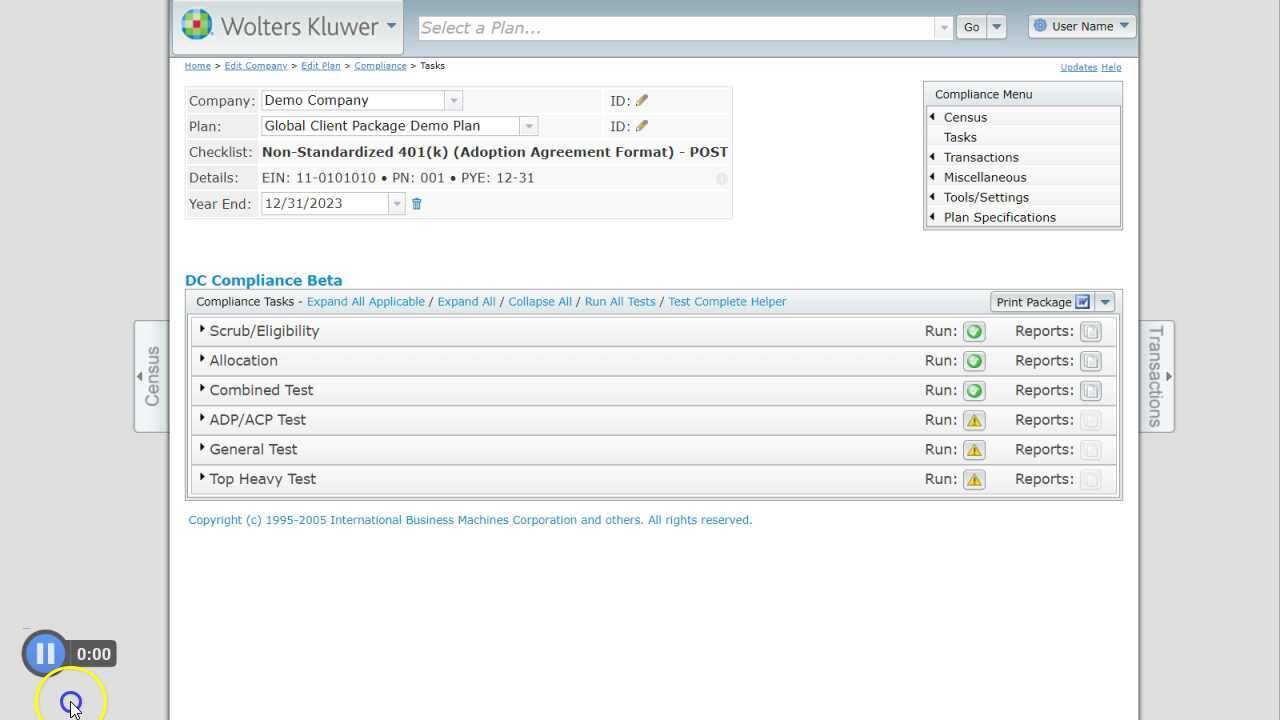Open the Company dropdown

453,101
